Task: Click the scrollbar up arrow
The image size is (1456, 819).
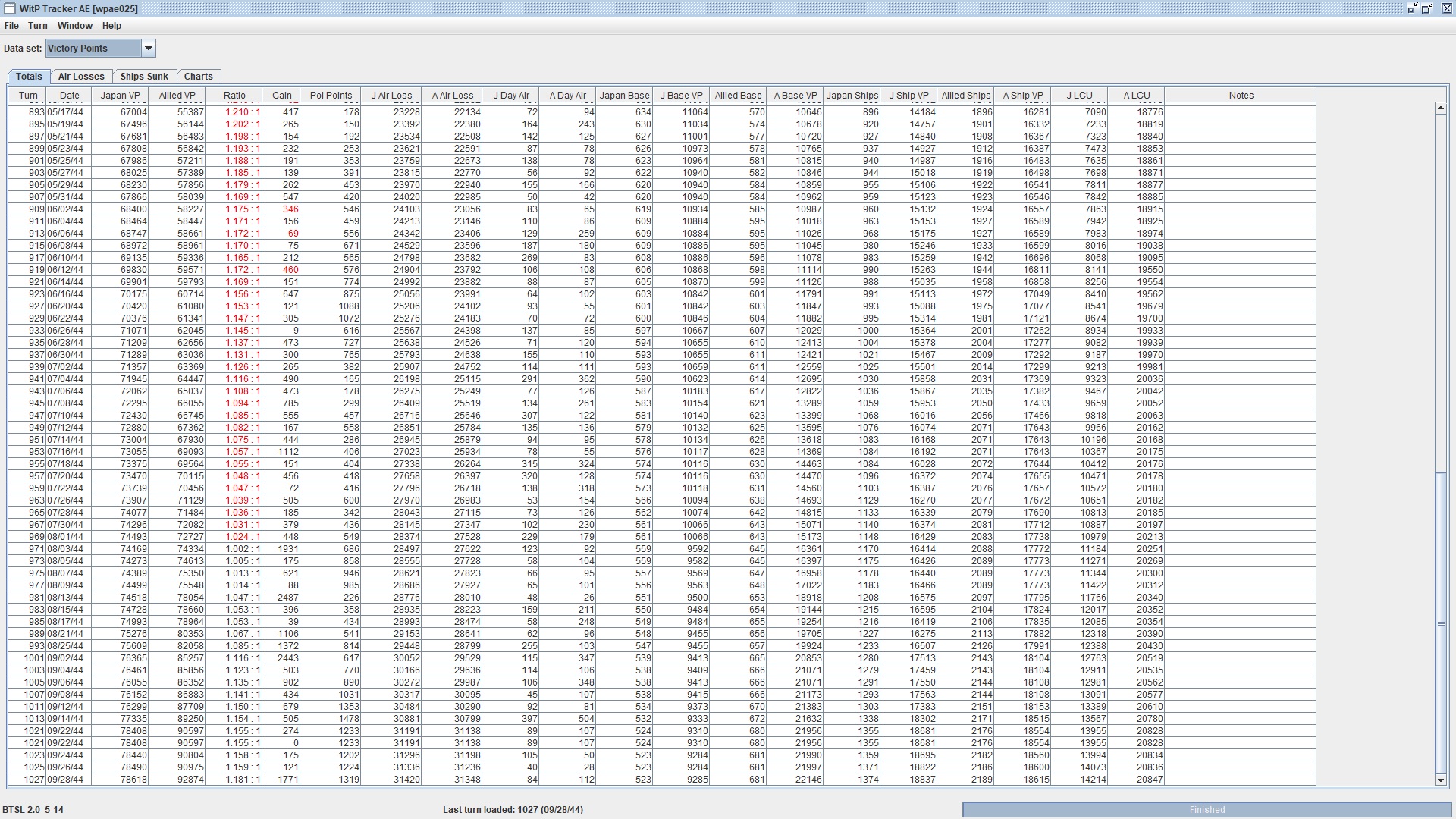Action: [x=1440, y=108]
